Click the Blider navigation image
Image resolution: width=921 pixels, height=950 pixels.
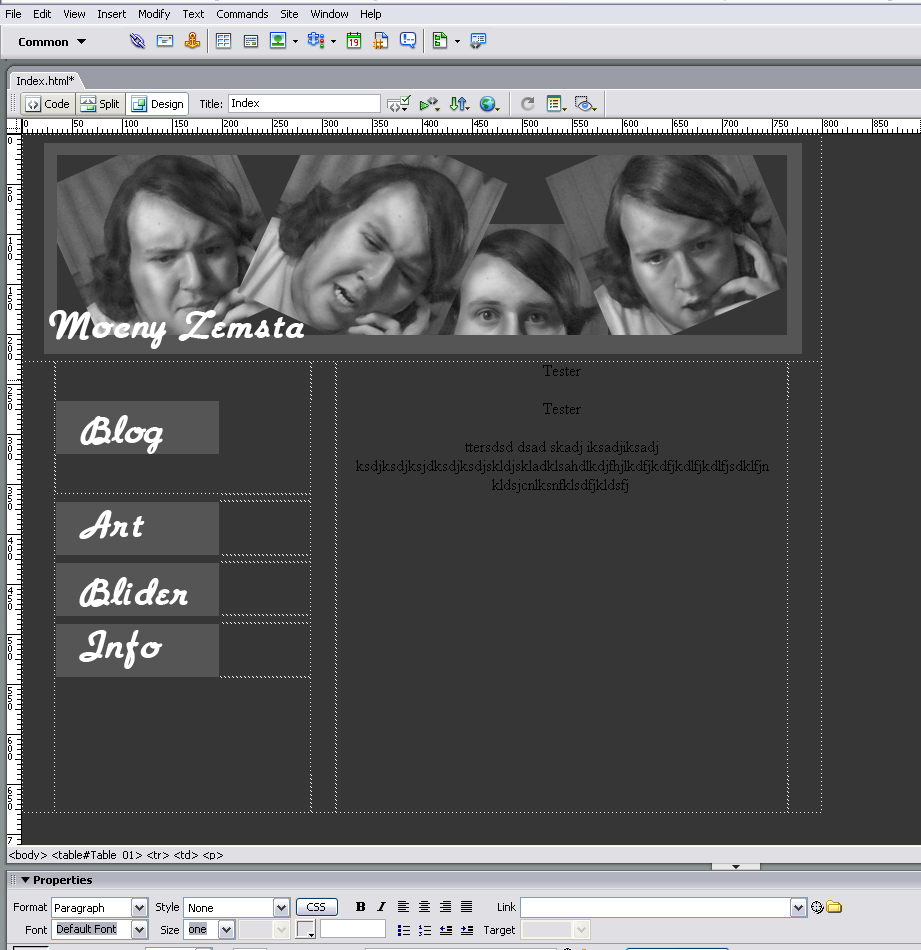pyautogui.click(x=138, y=590)
